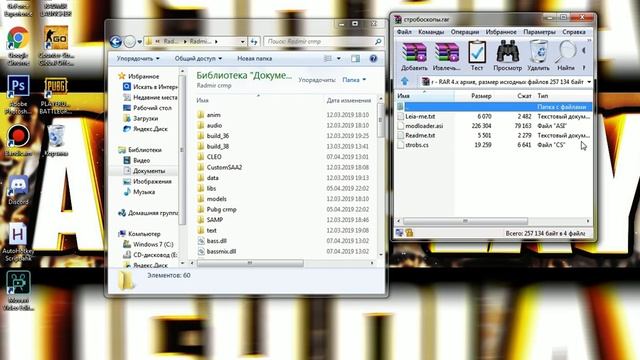The height and width of the screenshot is (360, 640).
Task: Select Windows 7 (C:) drive in the tree
Action: [153, 244]
